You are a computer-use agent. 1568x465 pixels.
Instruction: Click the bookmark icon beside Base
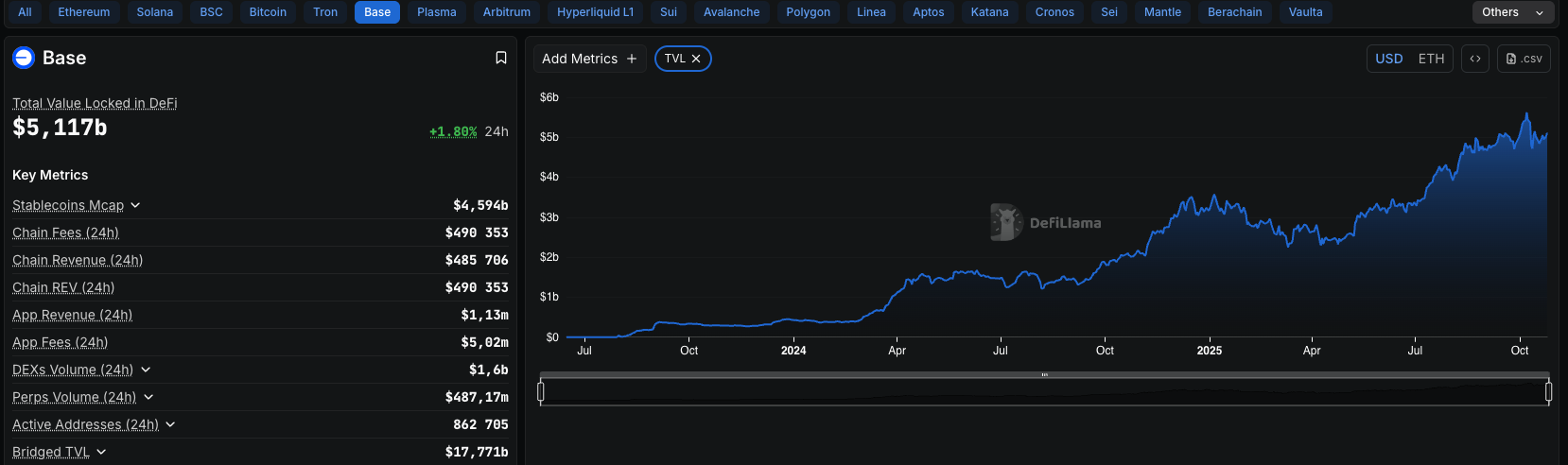point(501,58)
